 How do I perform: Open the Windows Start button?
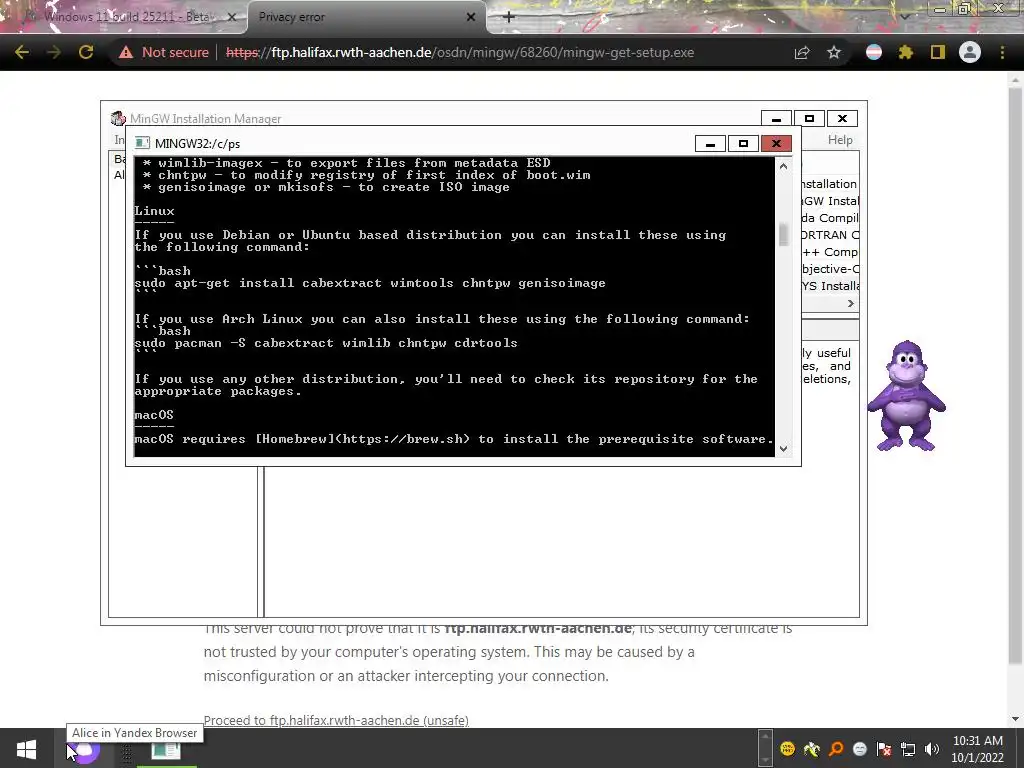(26, 748)
